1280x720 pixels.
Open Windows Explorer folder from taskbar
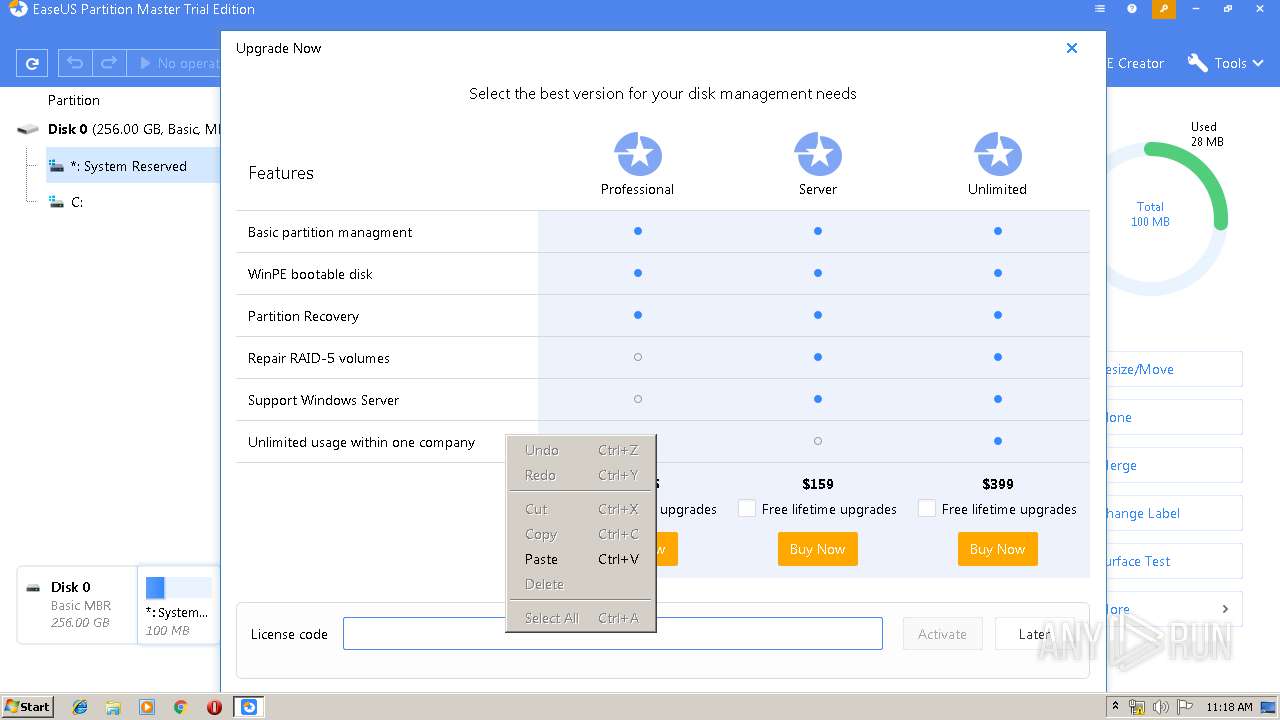point(113,707)
